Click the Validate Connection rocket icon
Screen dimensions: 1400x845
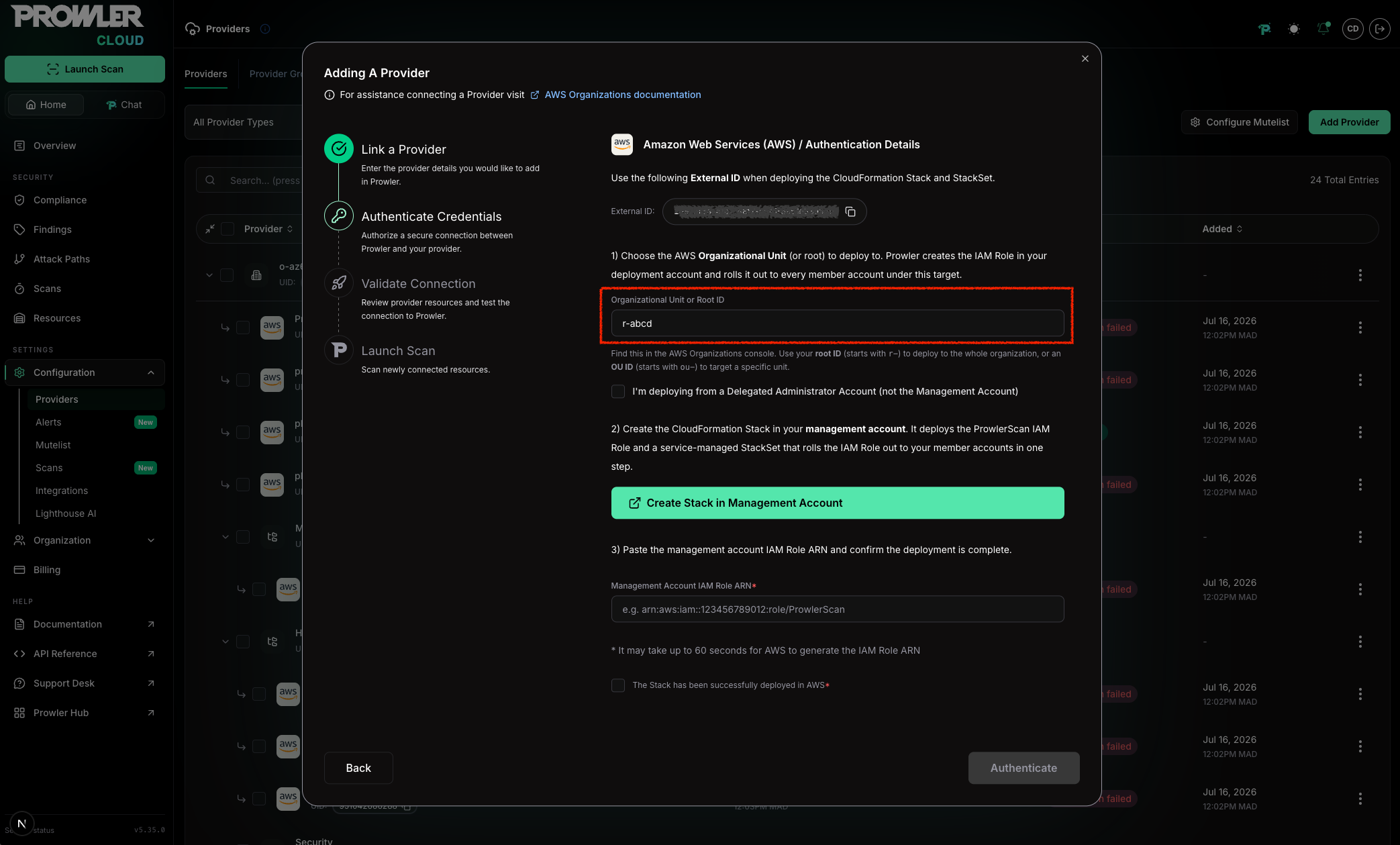click(339, 283)
